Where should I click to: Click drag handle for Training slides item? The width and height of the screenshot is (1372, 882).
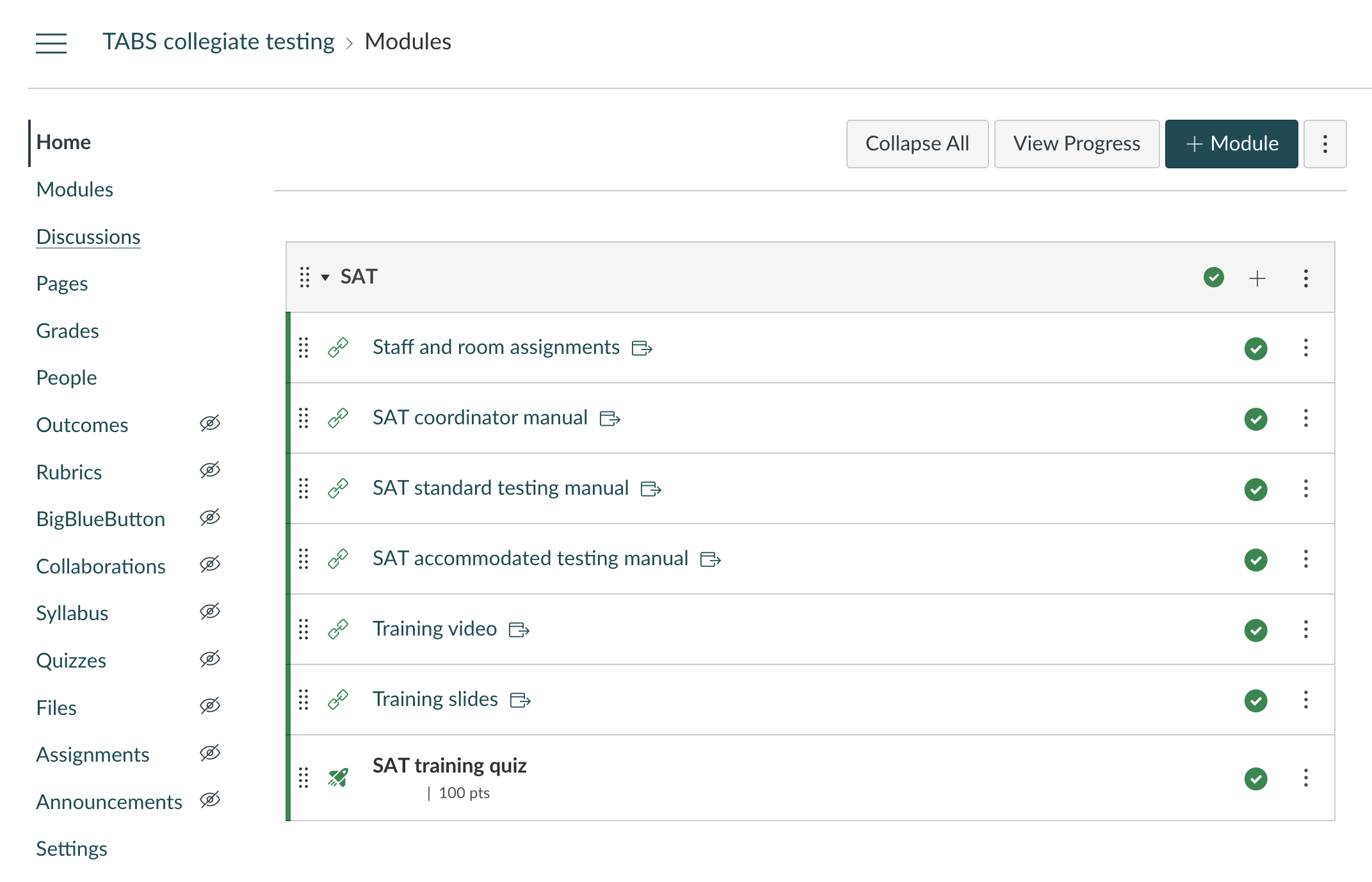[x=303, y=700]
